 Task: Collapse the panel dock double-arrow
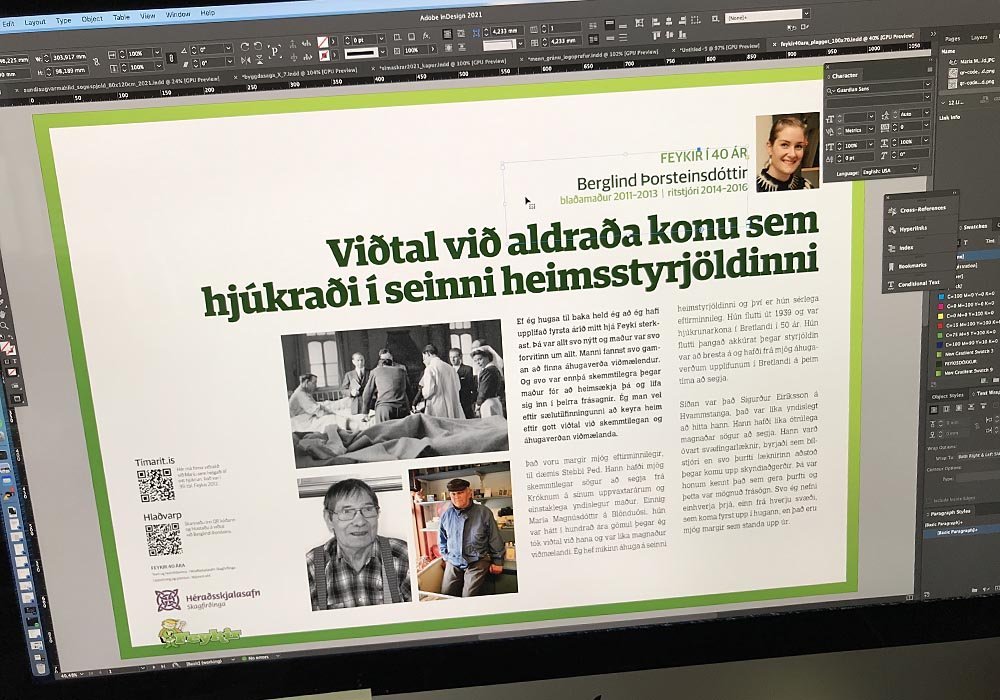tap(933, 34)
